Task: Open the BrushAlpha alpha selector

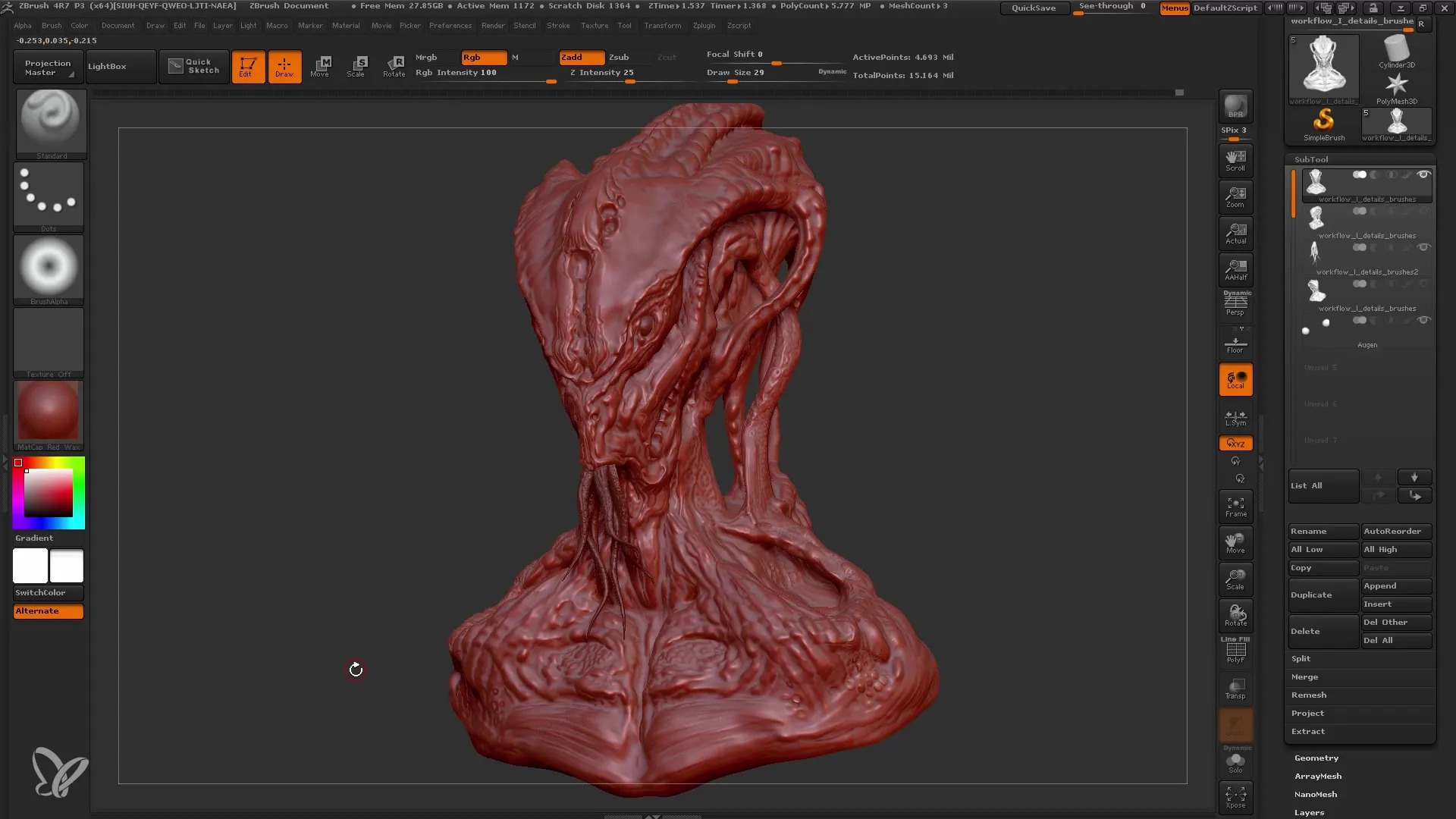Action: click(49, 269)
